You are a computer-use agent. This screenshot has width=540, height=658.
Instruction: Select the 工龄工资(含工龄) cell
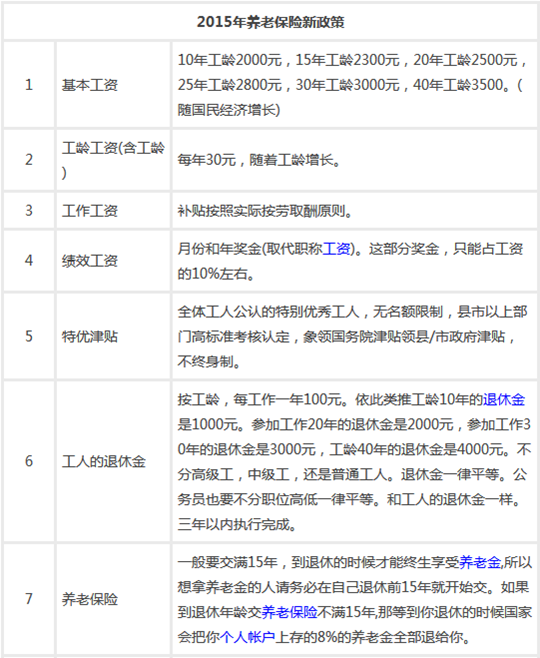[113, 160]
